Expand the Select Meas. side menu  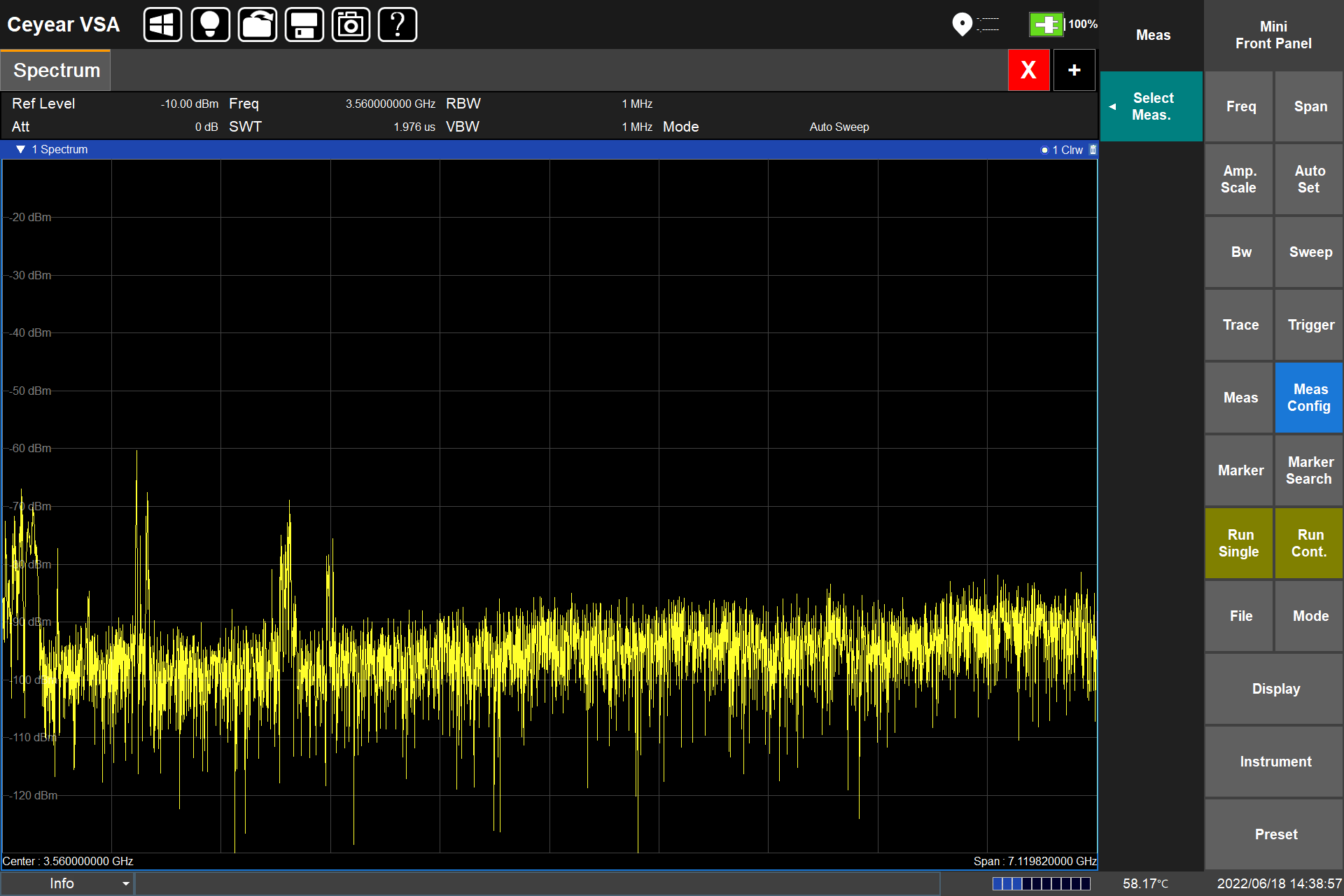(1151, 106)
